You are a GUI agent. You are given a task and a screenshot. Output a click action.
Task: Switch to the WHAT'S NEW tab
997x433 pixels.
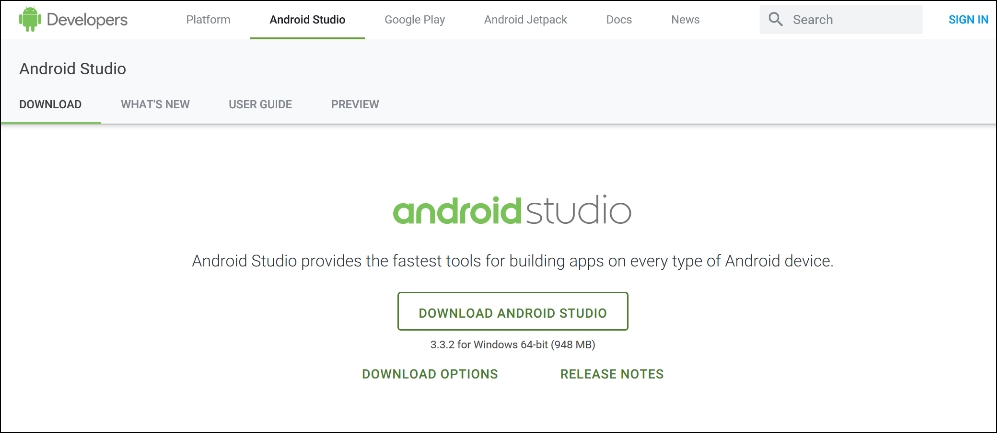click(155, 104)
